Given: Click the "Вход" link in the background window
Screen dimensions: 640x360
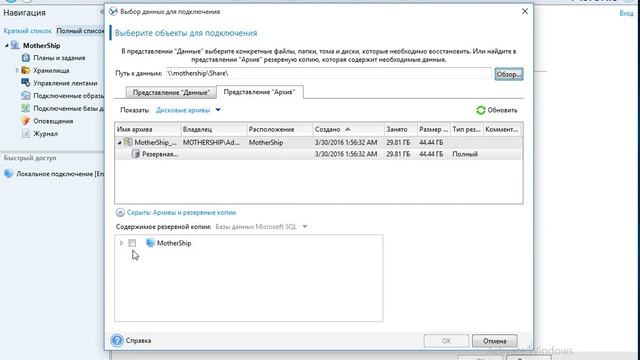Looking at the screenshot, I should (626, 13).
